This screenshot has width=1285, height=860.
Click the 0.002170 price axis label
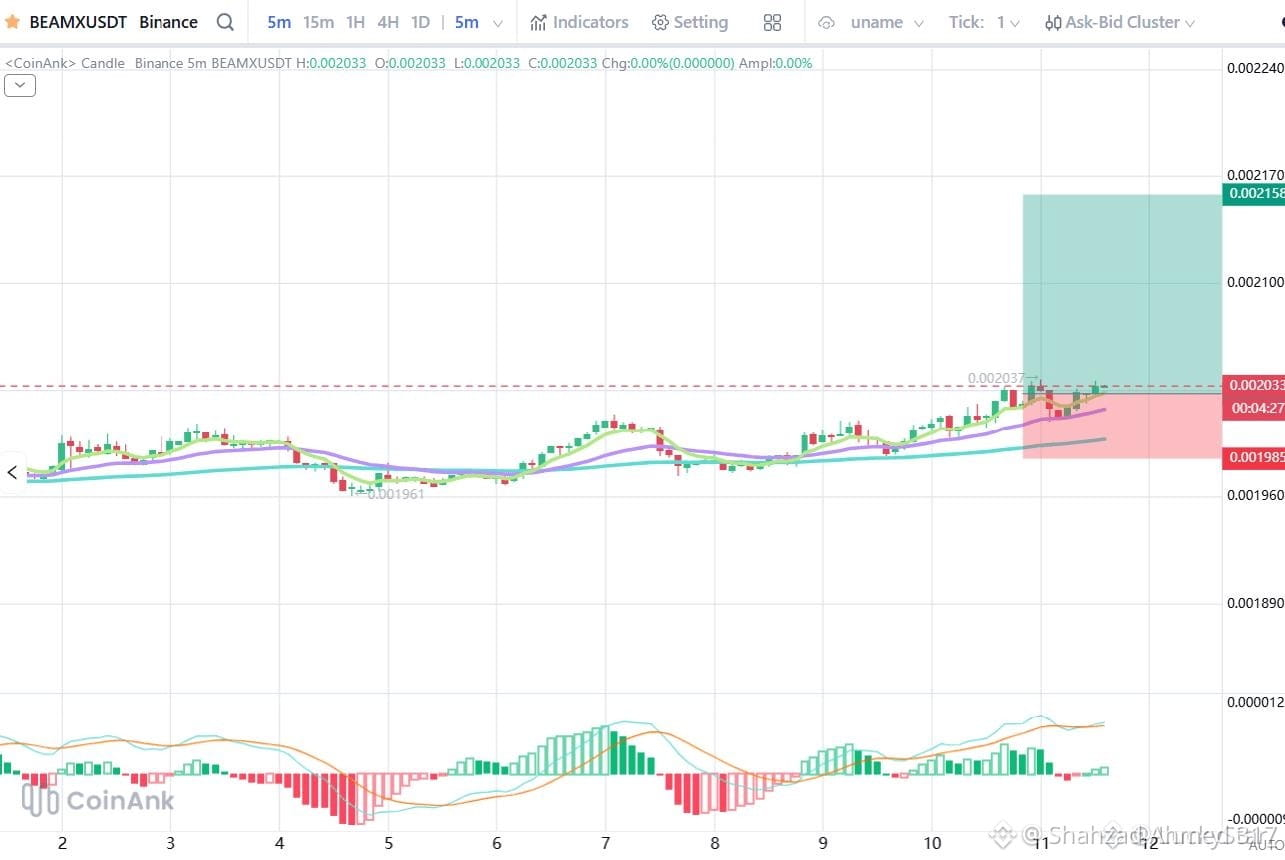click(x=1255, y=175)
